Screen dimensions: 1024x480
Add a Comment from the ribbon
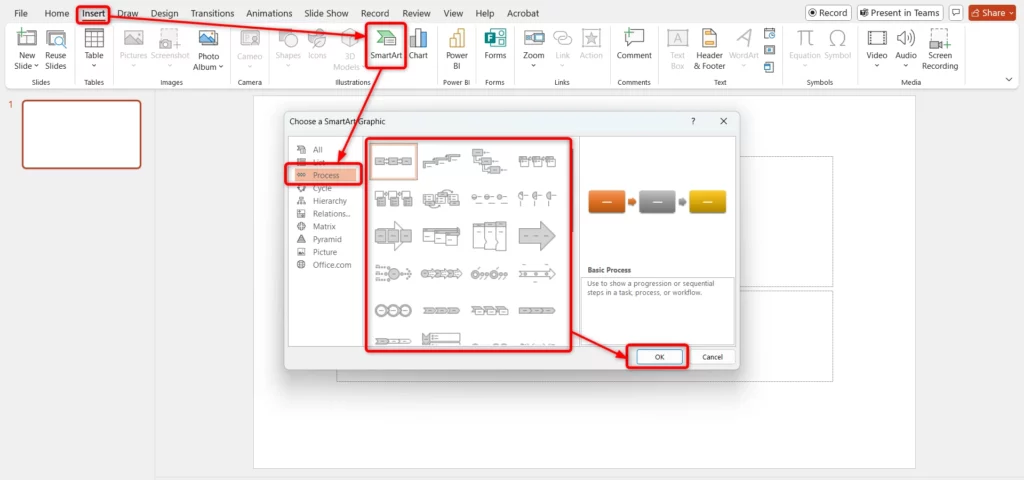(634, 46)
